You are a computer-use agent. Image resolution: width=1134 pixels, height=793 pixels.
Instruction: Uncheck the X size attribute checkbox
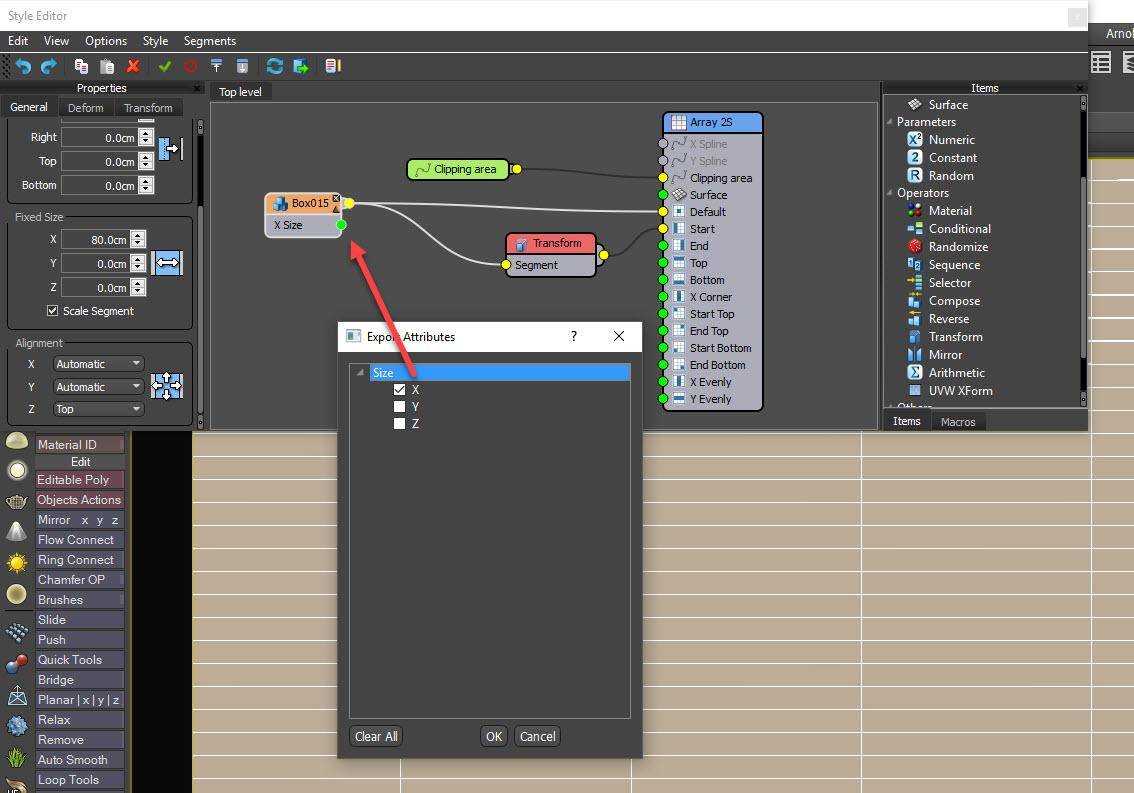pyautogui.click(x=400, y=390)
